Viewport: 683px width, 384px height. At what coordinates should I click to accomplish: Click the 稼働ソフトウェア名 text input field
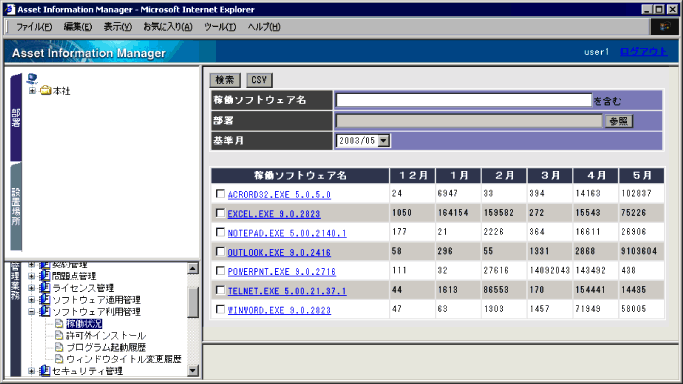(x=464, y=100)
